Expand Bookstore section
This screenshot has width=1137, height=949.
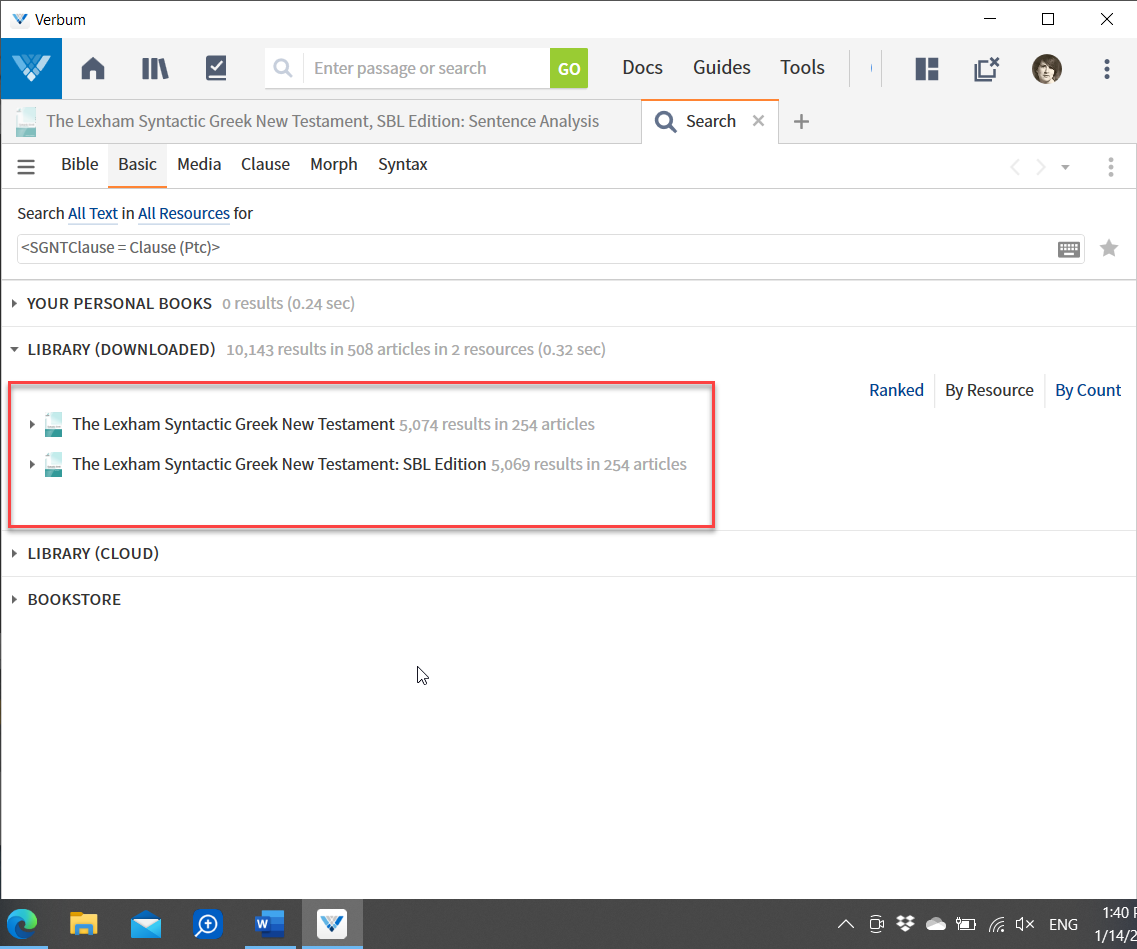tap(14, 600)
